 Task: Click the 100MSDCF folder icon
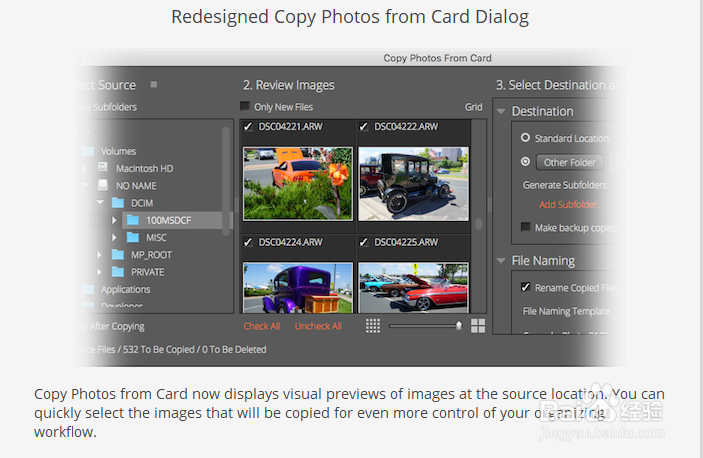pos(133,220)
